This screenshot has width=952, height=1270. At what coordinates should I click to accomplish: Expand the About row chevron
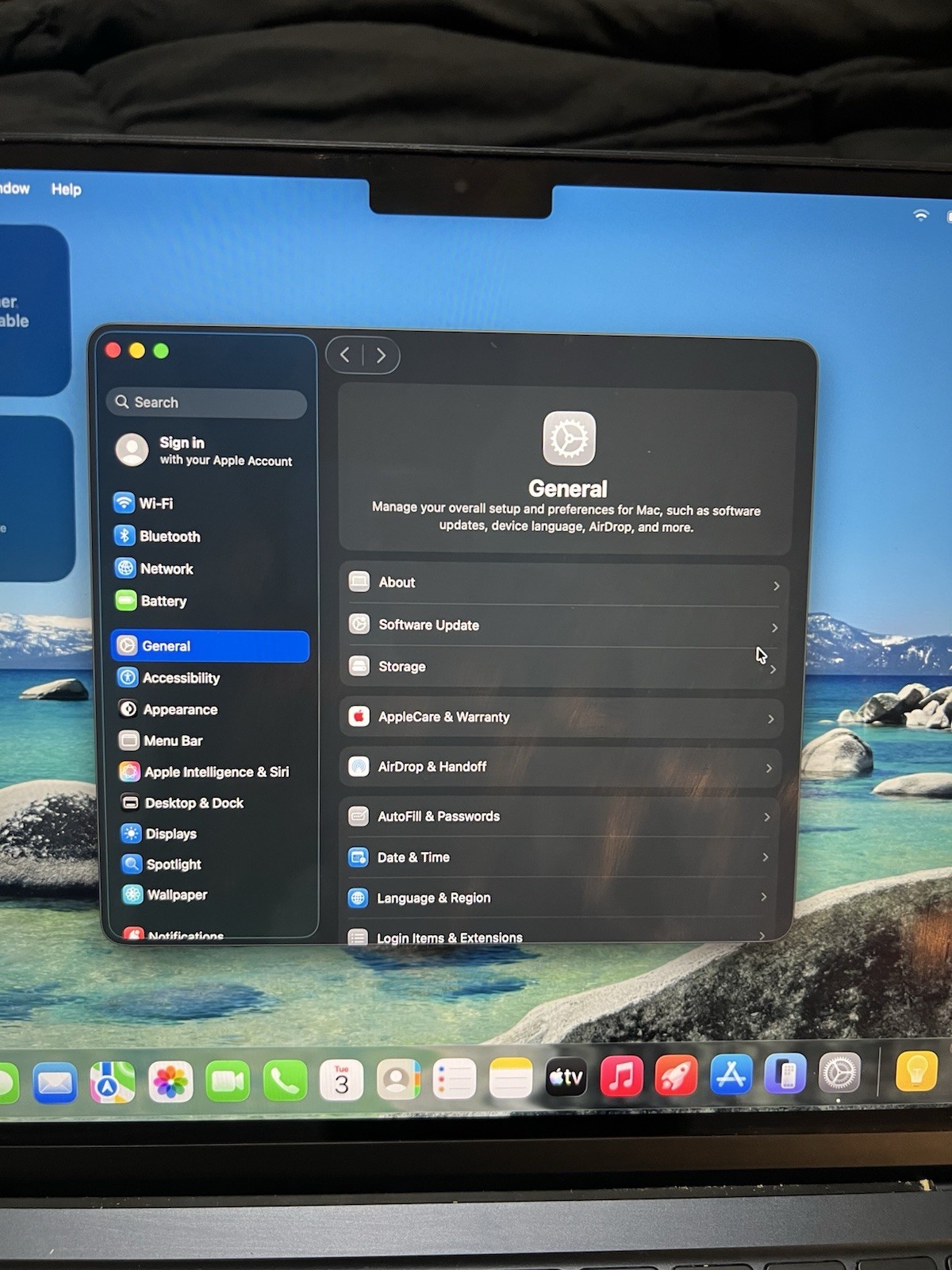click(776, 586)
